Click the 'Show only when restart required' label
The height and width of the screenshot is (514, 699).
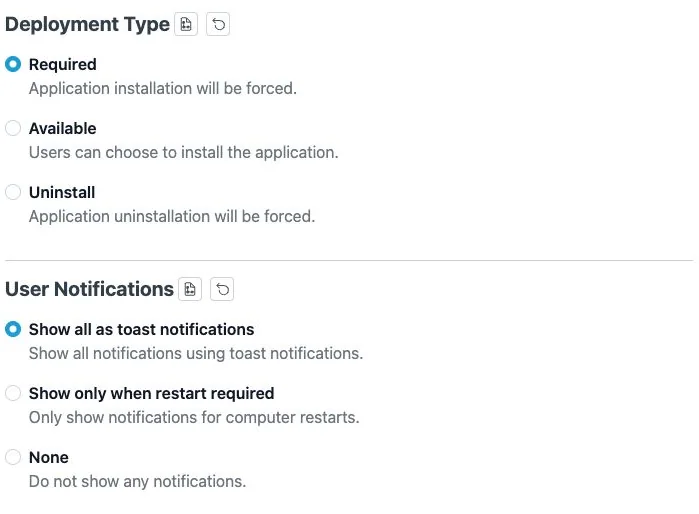pyautogui.click(x=152, y=394)
